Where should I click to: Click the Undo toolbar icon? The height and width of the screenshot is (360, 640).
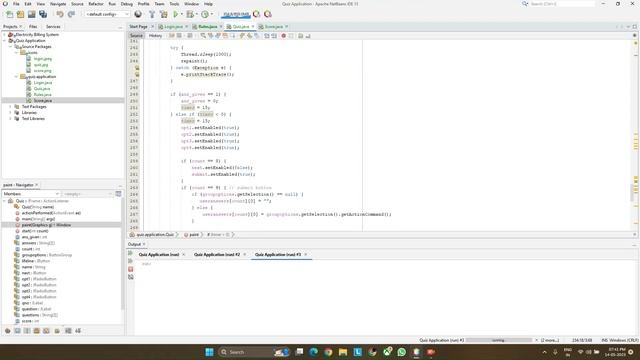click(60, 14)
